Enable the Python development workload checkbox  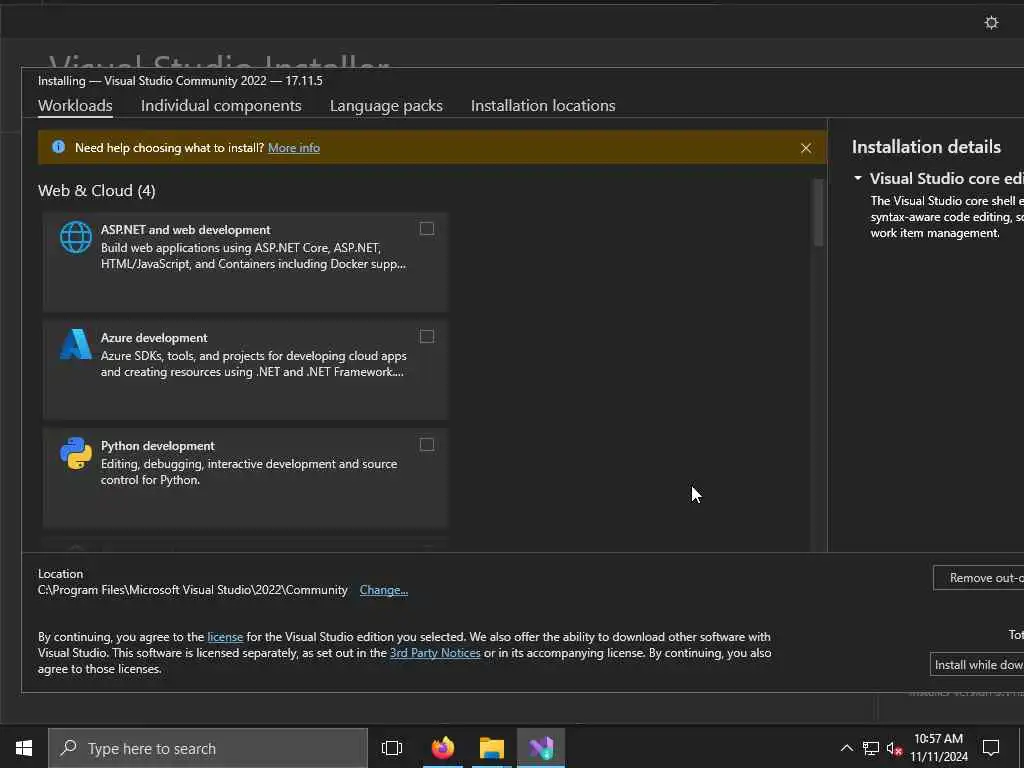pos(426,445)
